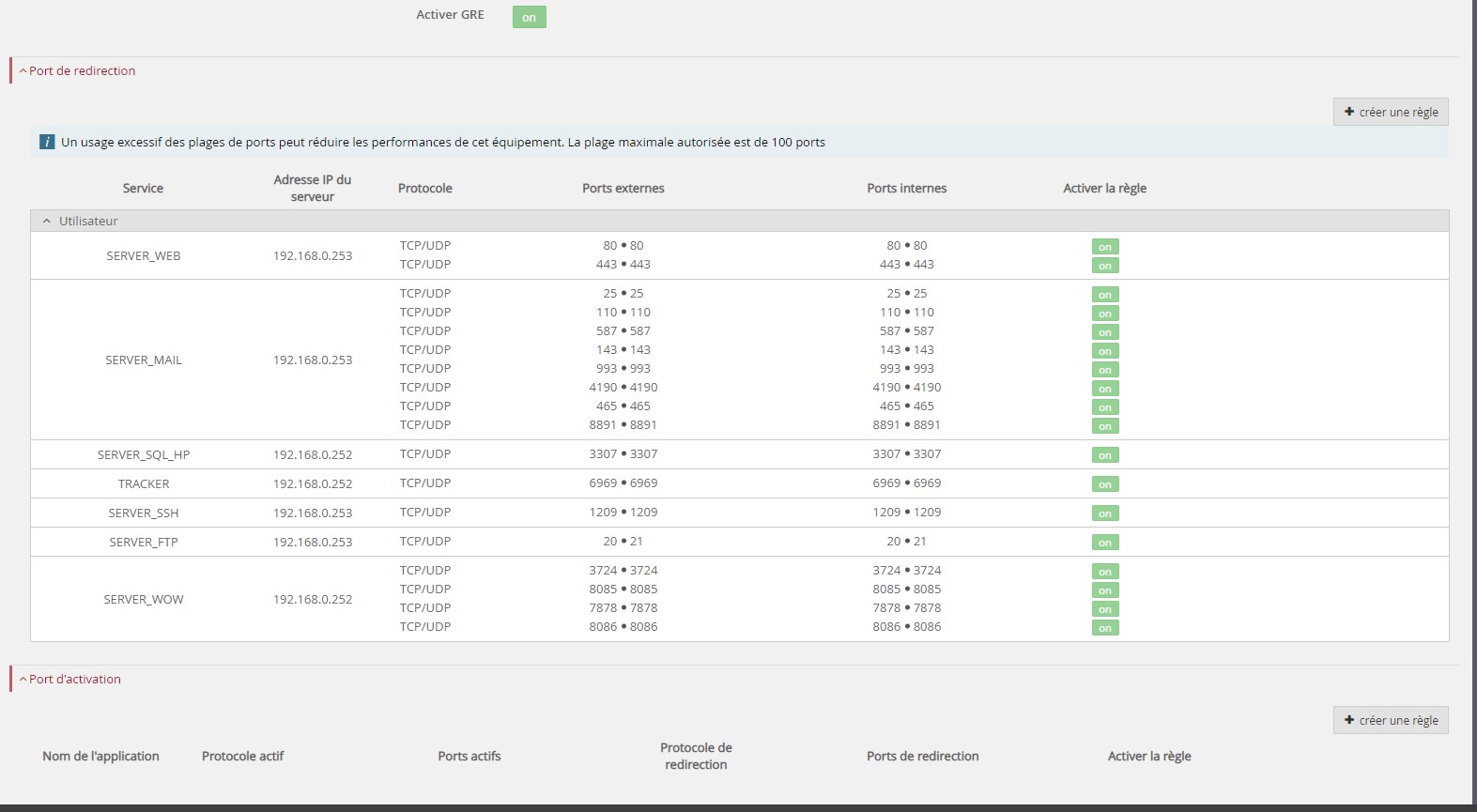This screenshot has height=812, width=1477.
Task: Collapse the Utilisateur rules group
Action: (x=46, y=222)
